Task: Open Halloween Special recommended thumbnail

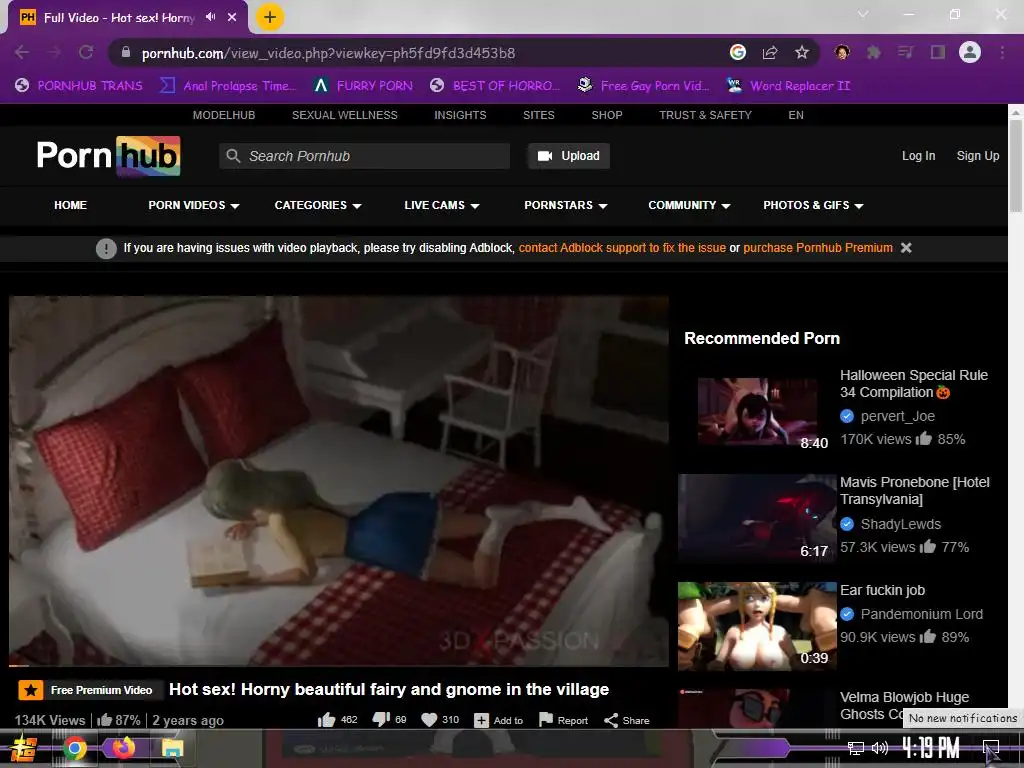Action: coord(757,411)
